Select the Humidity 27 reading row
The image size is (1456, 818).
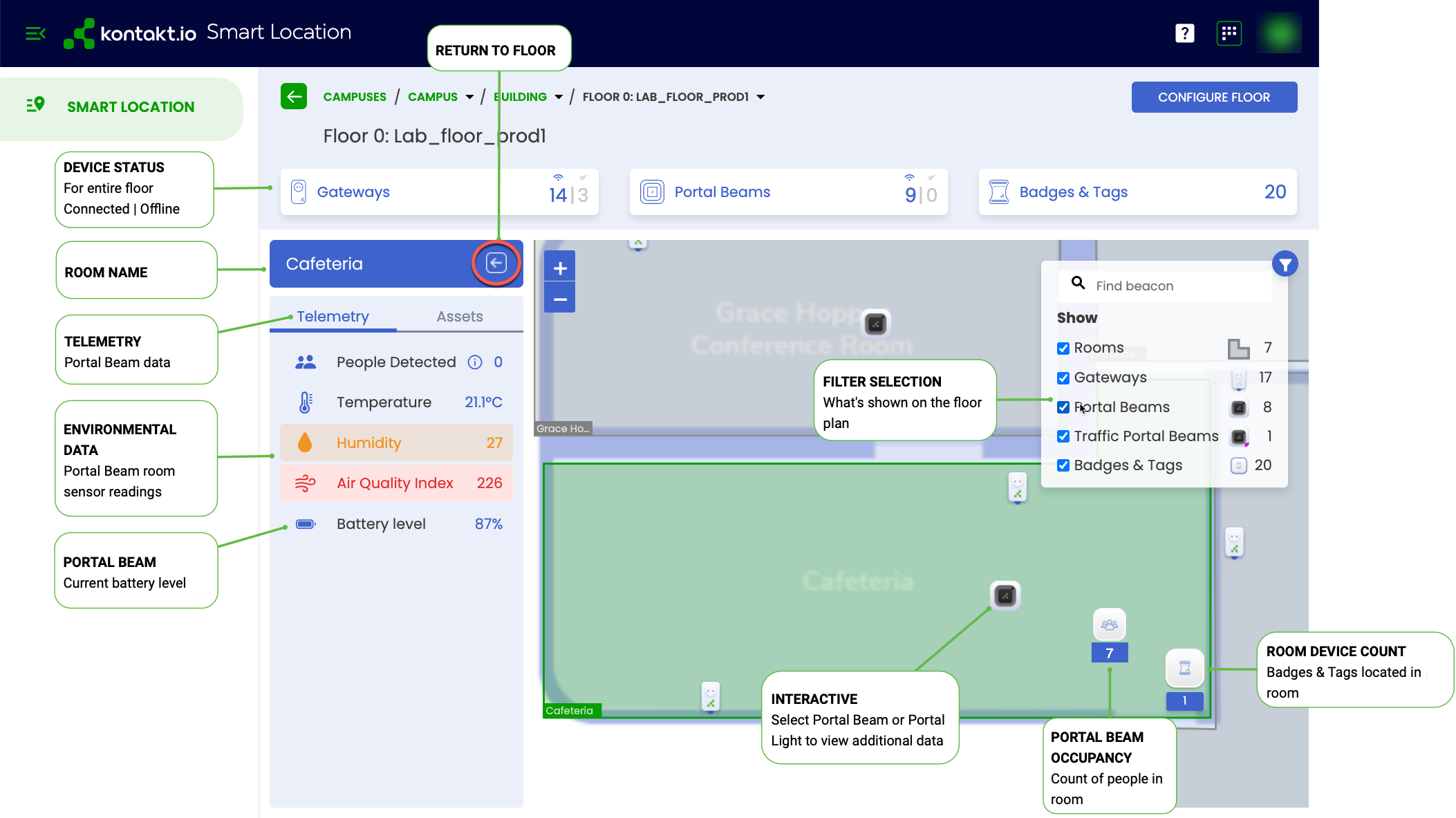point(396,443)
